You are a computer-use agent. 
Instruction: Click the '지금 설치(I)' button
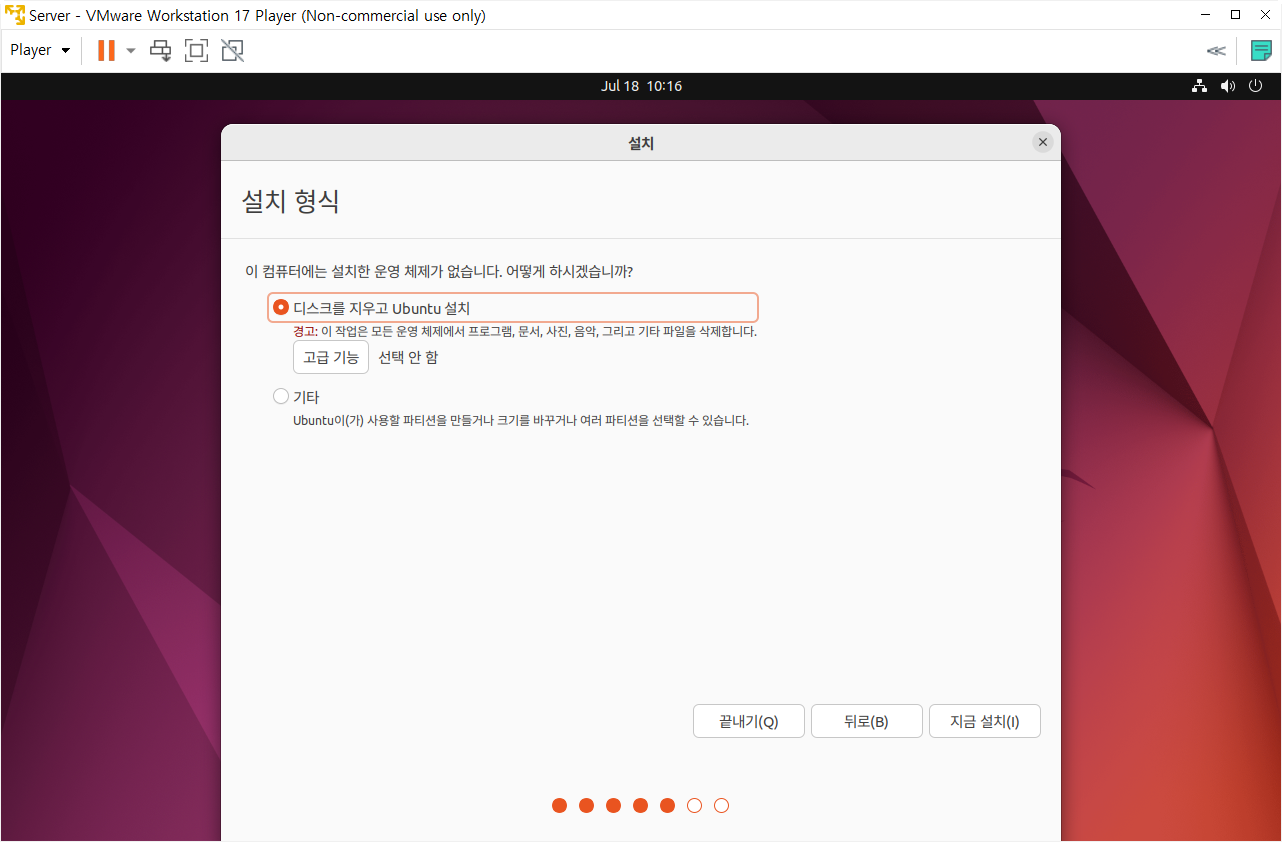tap(985, 722)
